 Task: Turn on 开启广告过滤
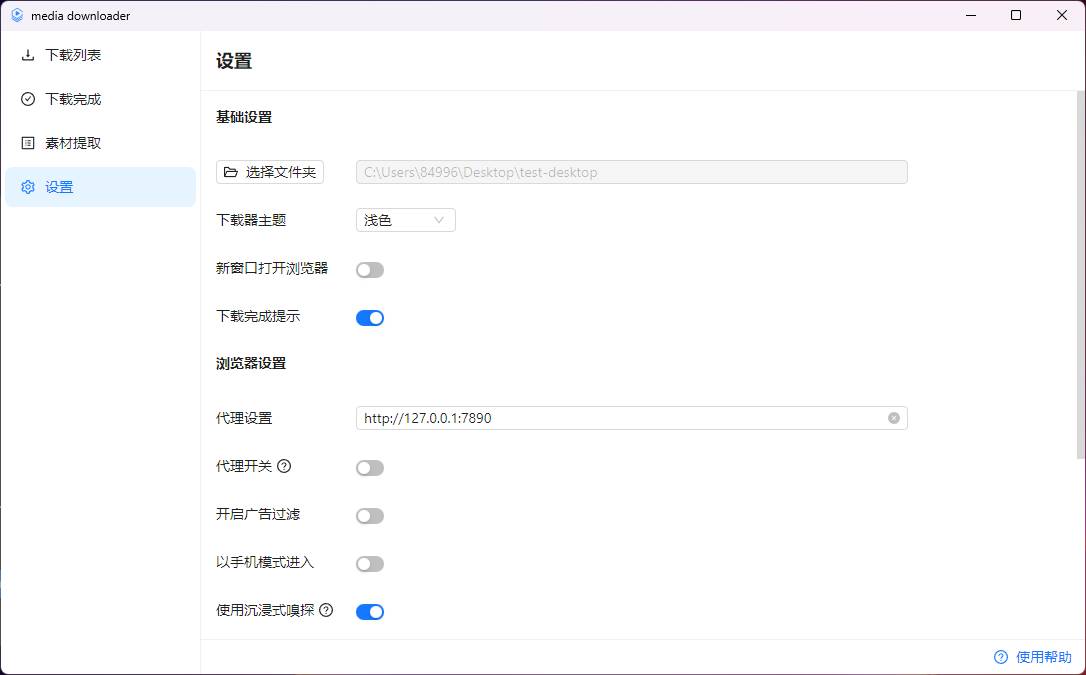click(x=369, y=515)
